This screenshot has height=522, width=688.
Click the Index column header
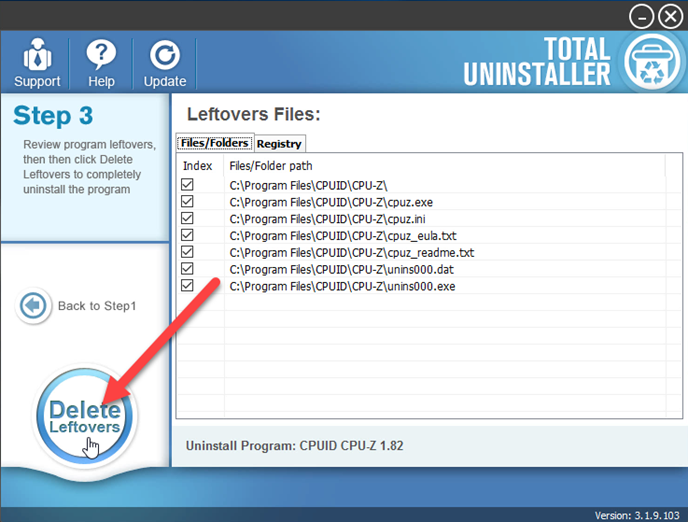[x=197, y=166]
